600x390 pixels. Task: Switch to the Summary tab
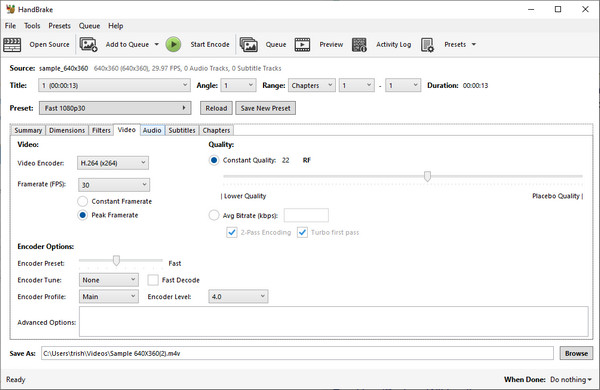click(28, 130)
